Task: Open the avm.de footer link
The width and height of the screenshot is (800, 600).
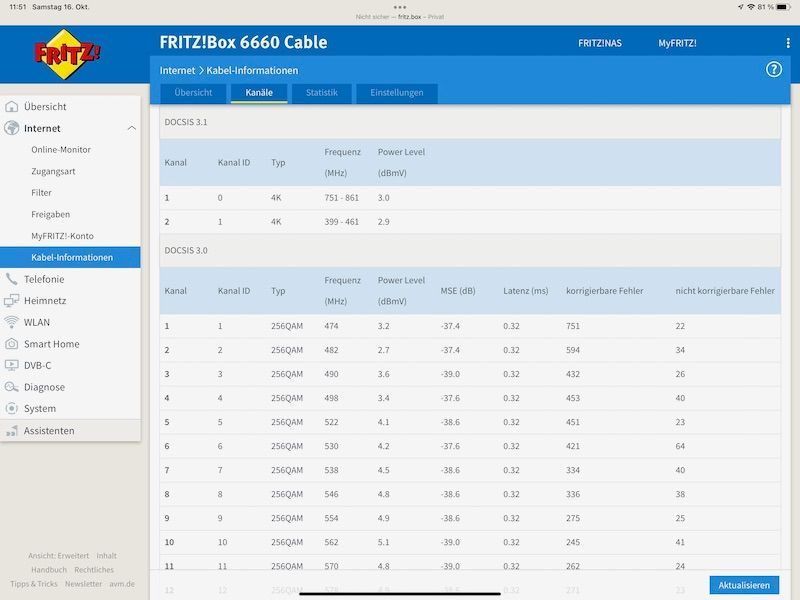Action: pyautogui.click(x=122, y=584)
